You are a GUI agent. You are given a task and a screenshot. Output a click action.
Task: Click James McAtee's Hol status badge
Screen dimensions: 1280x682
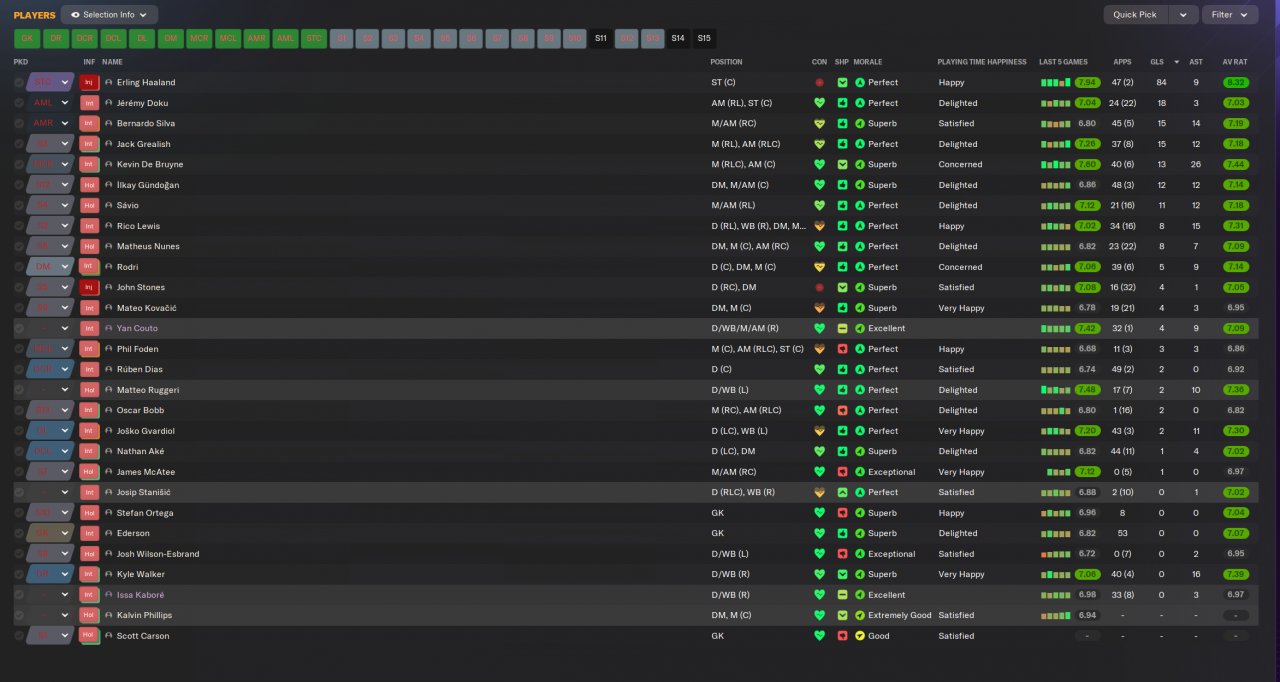(x=89, y=472)
